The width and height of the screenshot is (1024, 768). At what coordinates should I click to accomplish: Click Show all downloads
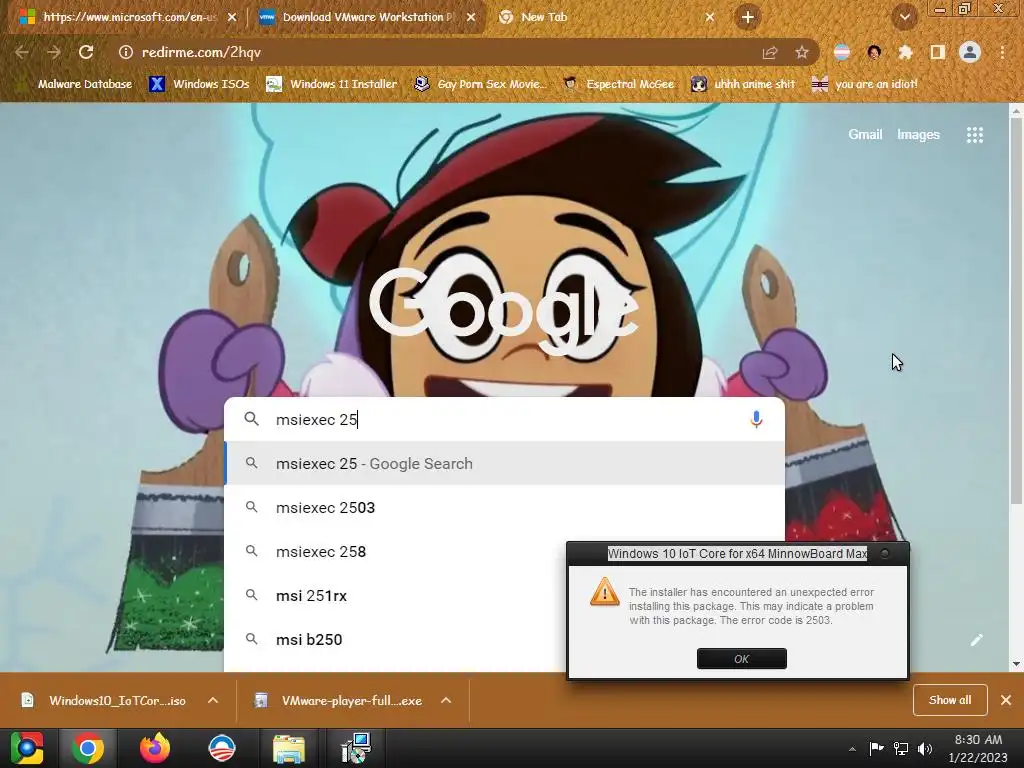pyautogui.click(x=950, y=700)
